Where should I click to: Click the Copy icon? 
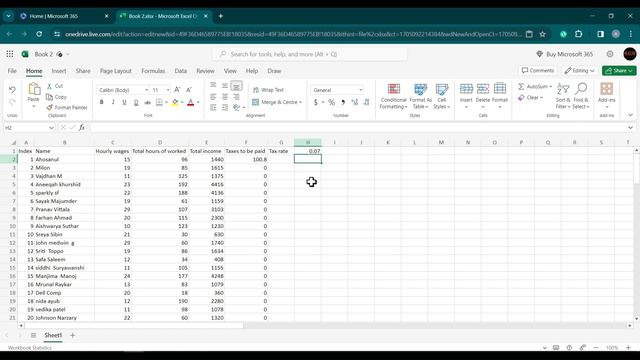tap(49, 97)
